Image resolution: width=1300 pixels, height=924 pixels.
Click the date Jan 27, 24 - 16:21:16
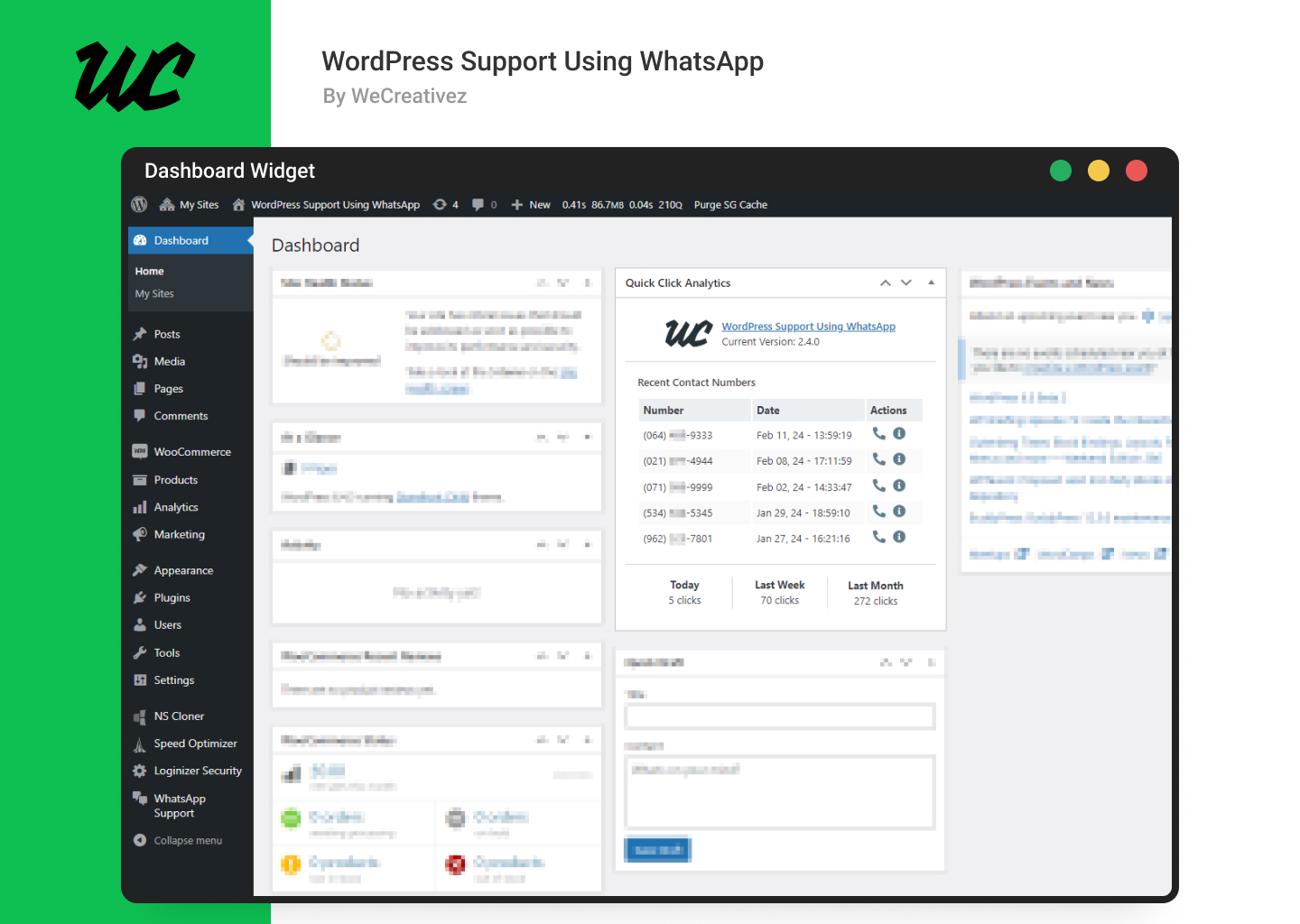click(803, 539)
